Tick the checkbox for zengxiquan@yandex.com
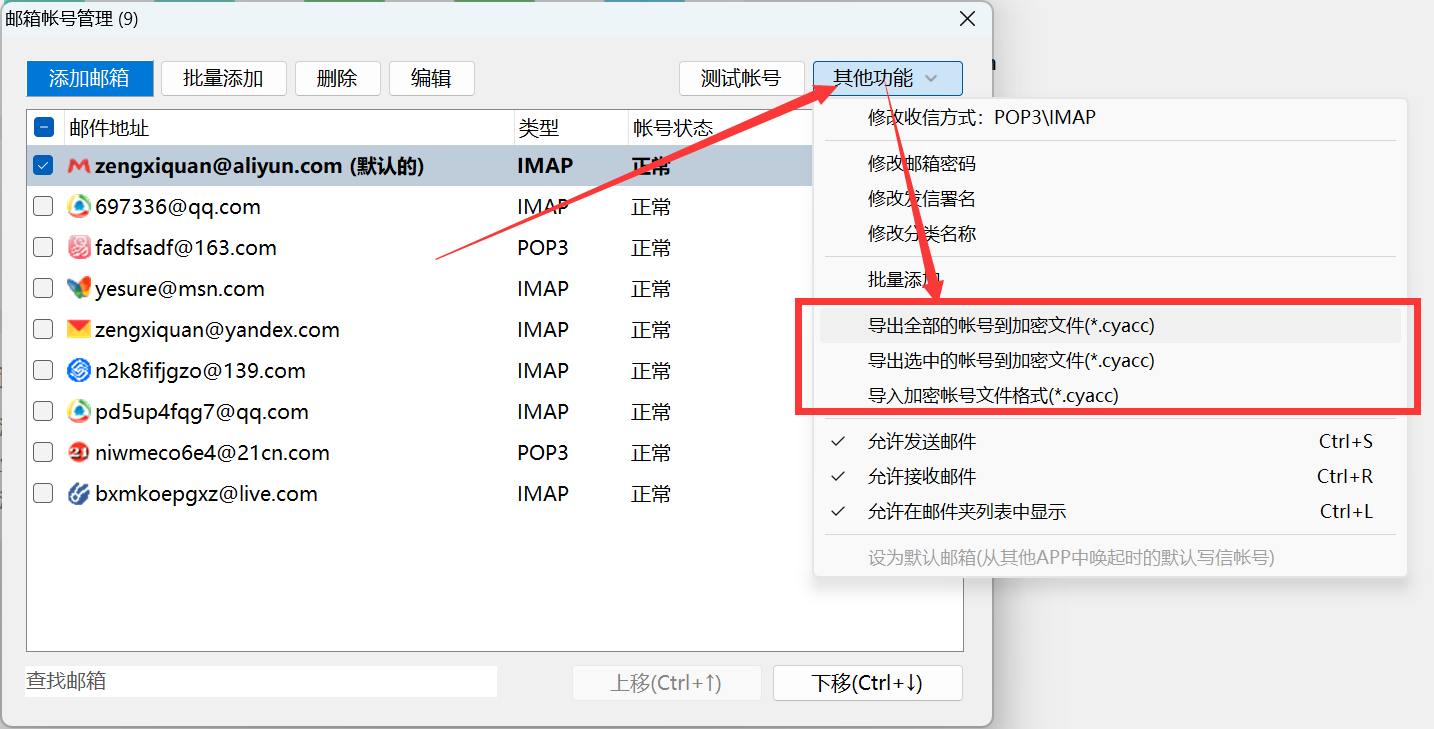Screen dimensions: 1434x729 tap(44, 330)
